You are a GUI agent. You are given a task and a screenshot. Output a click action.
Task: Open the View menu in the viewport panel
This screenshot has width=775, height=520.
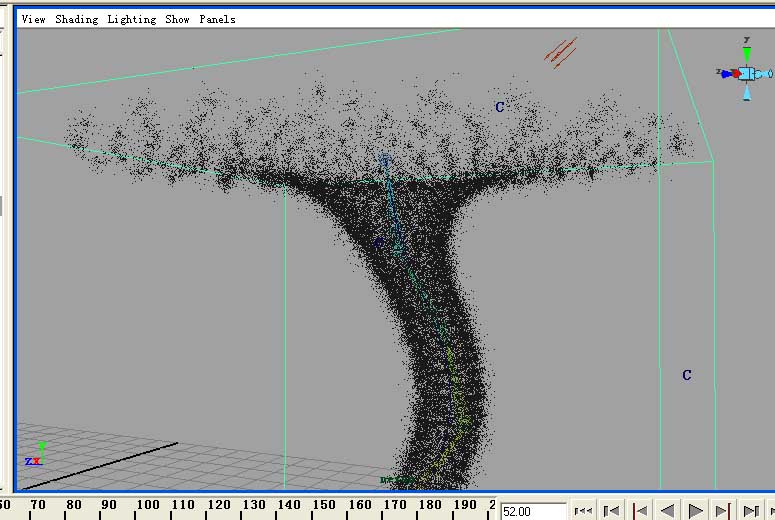(x=34, y=19)
